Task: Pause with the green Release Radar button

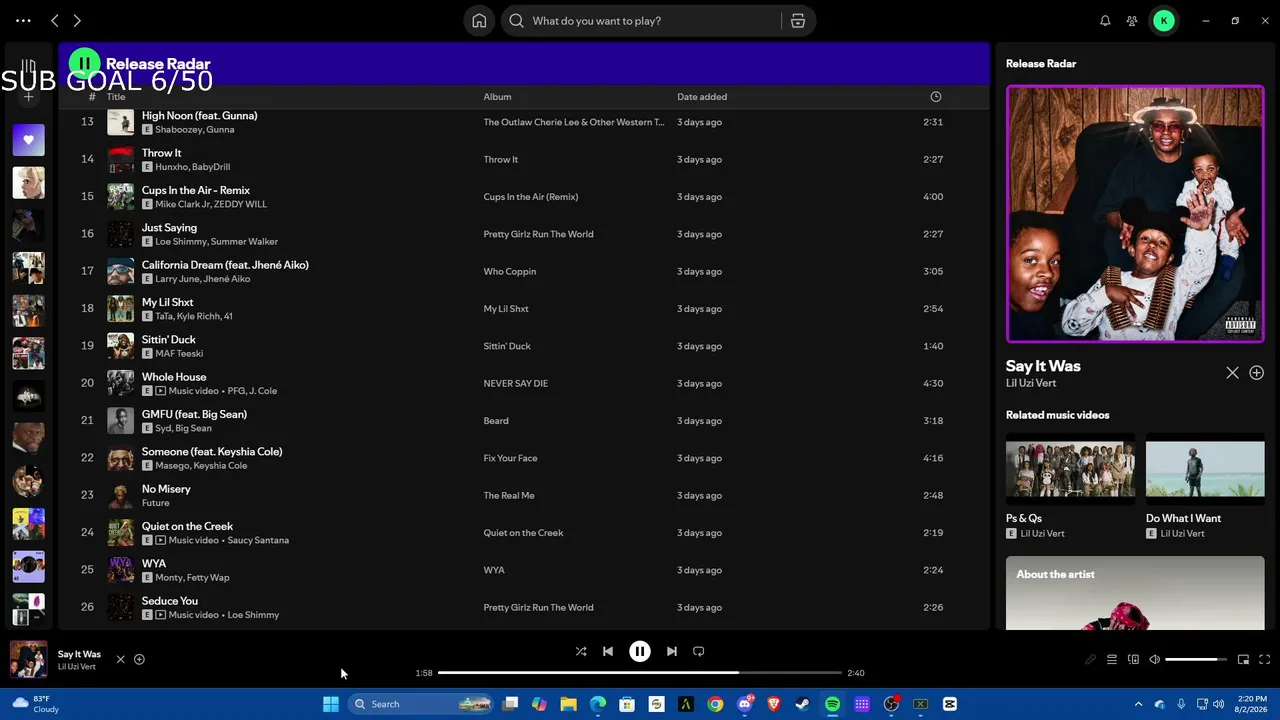Action: 84,64
